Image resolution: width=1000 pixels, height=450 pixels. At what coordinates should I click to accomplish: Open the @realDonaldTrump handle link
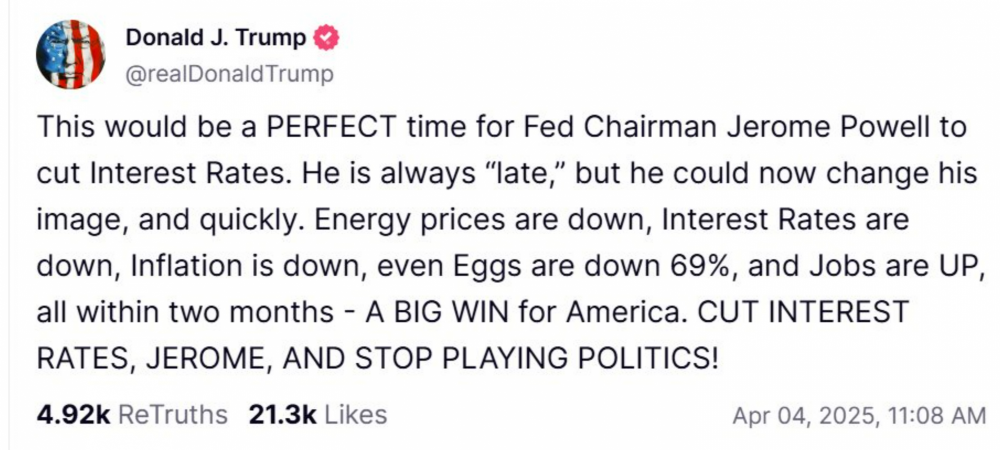coord(230,74)
